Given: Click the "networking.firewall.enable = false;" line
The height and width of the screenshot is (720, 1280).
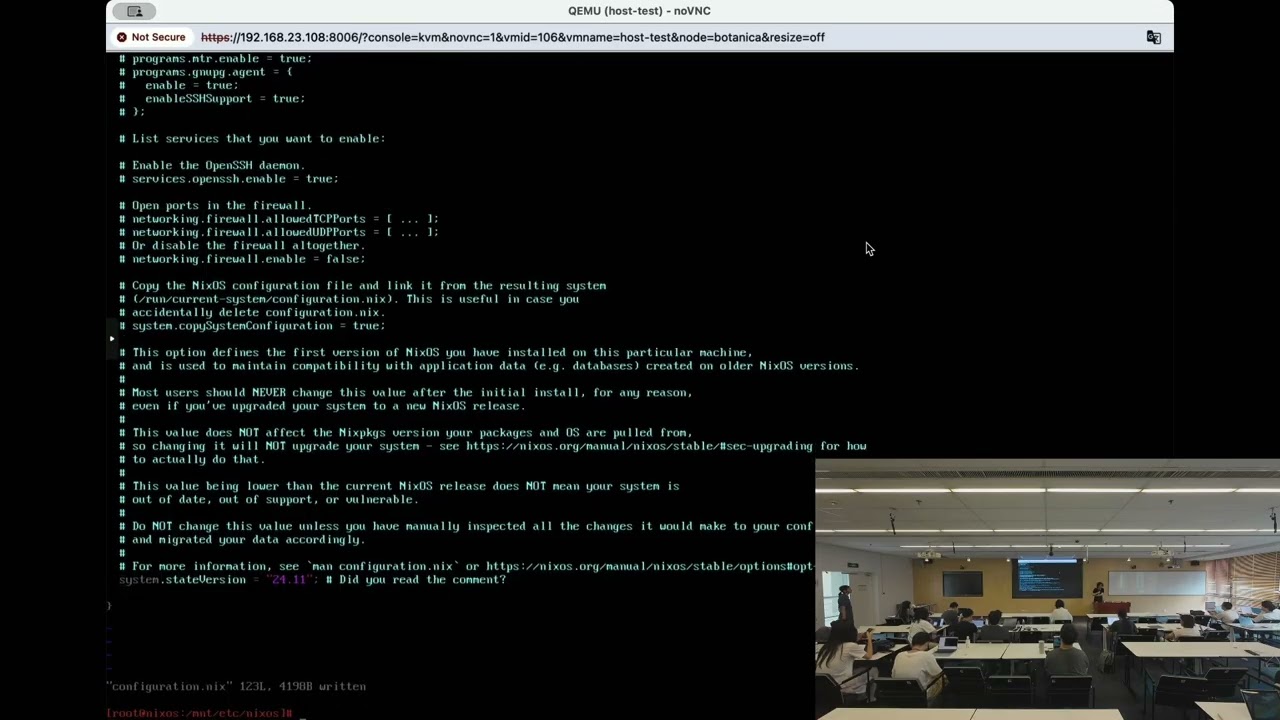Looking at the screenshot, I should (242, 259).
